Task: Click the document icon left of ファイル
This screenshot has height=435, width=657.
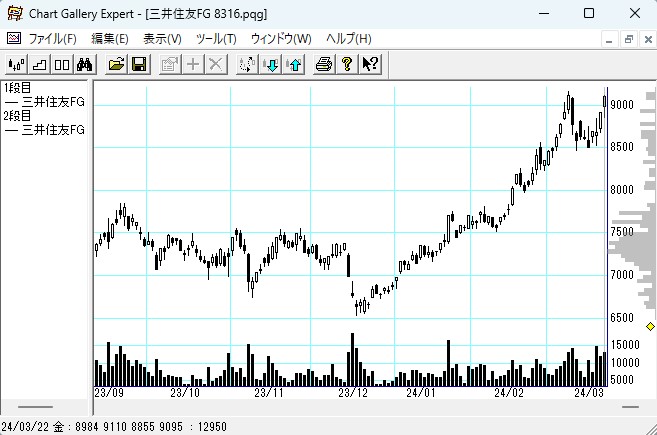Action: pyautogui.click(x=13, y=39)
